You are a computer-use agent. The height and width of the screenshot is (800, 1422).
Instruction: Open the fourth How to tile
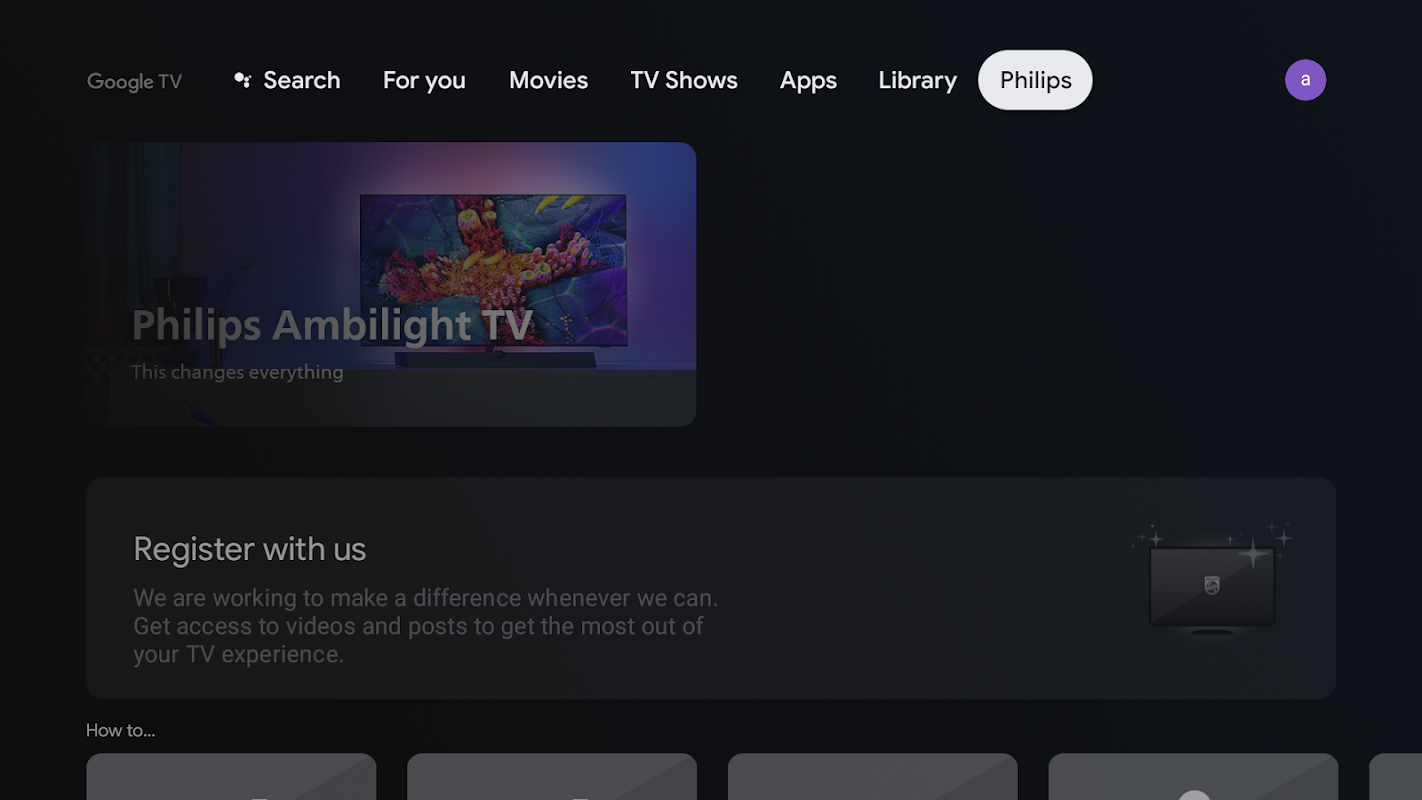(x=1193, y=777)
